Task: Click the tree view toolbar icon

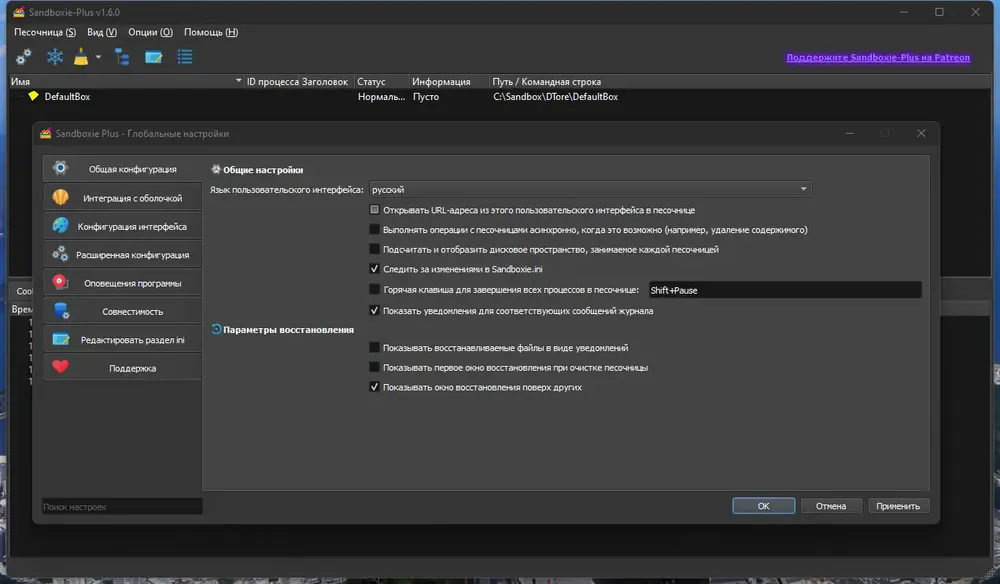Action: tap(122, 57)
